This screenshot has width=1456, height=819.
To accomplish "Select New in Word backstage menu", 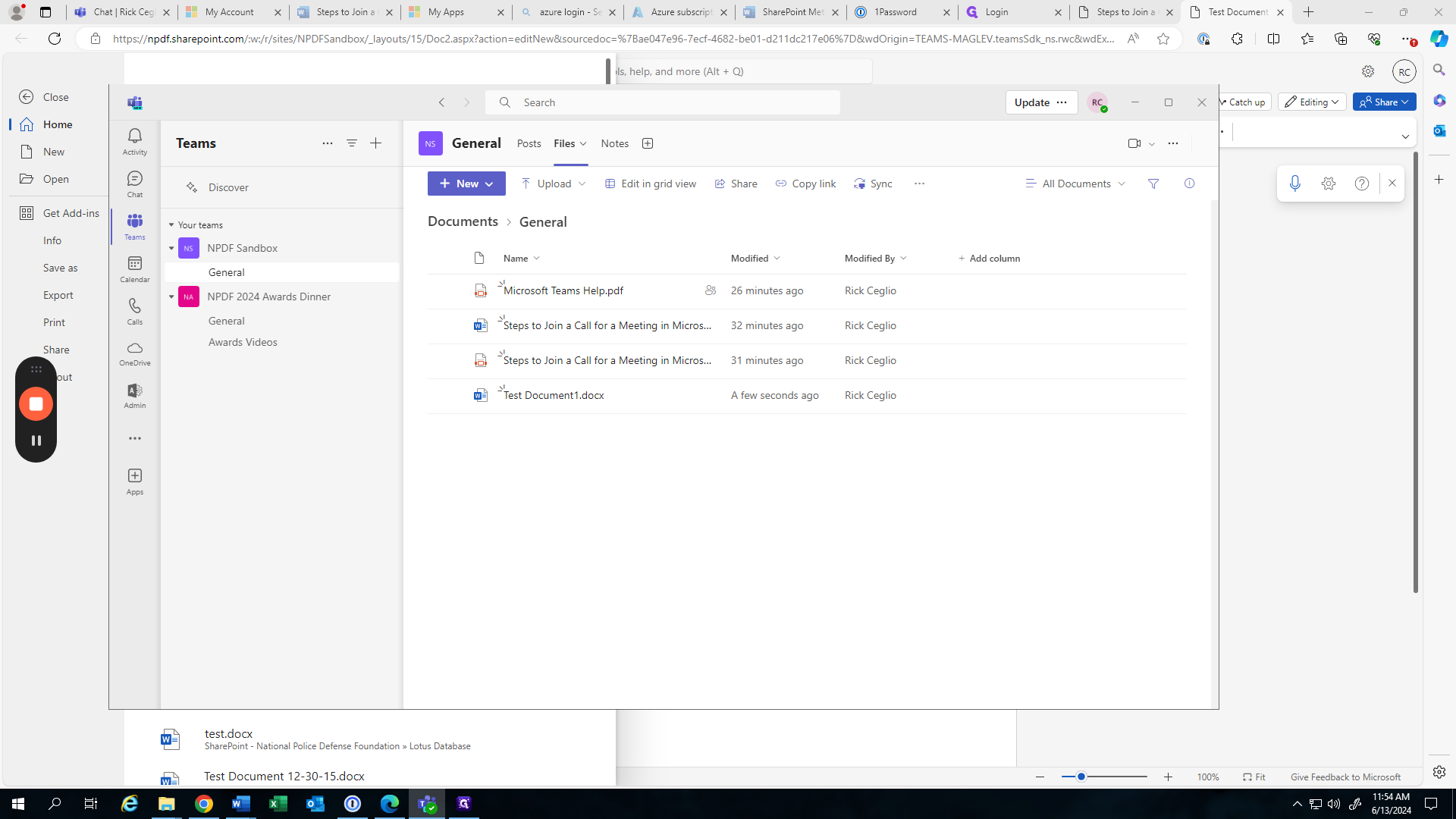I will 54,152.
